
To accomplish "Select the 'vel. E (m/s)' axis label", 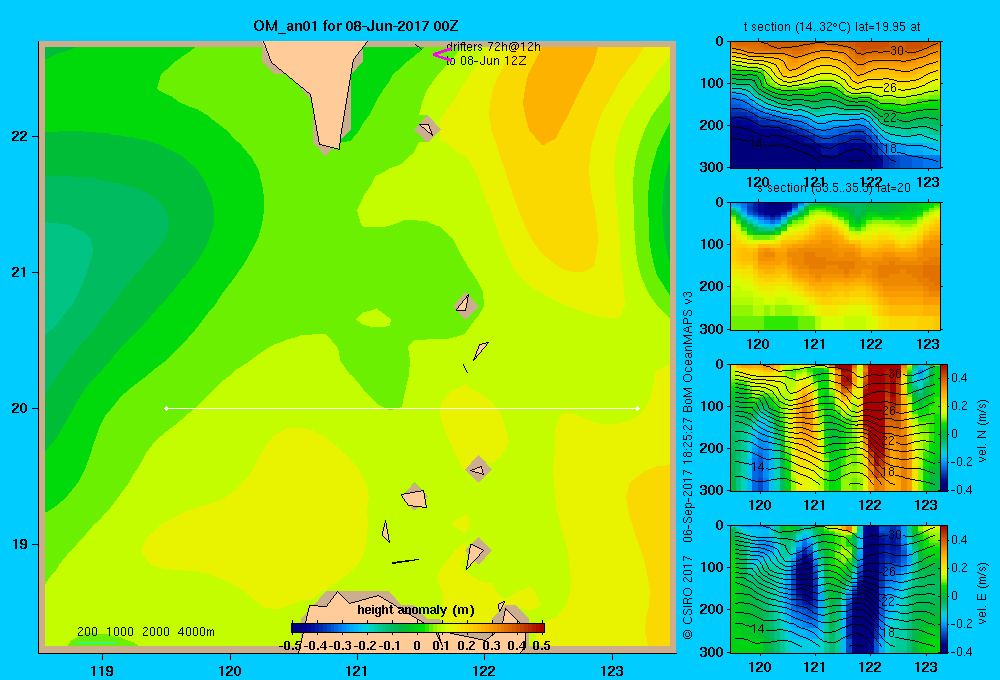I will pyautogui.click(x=983, y=592).
